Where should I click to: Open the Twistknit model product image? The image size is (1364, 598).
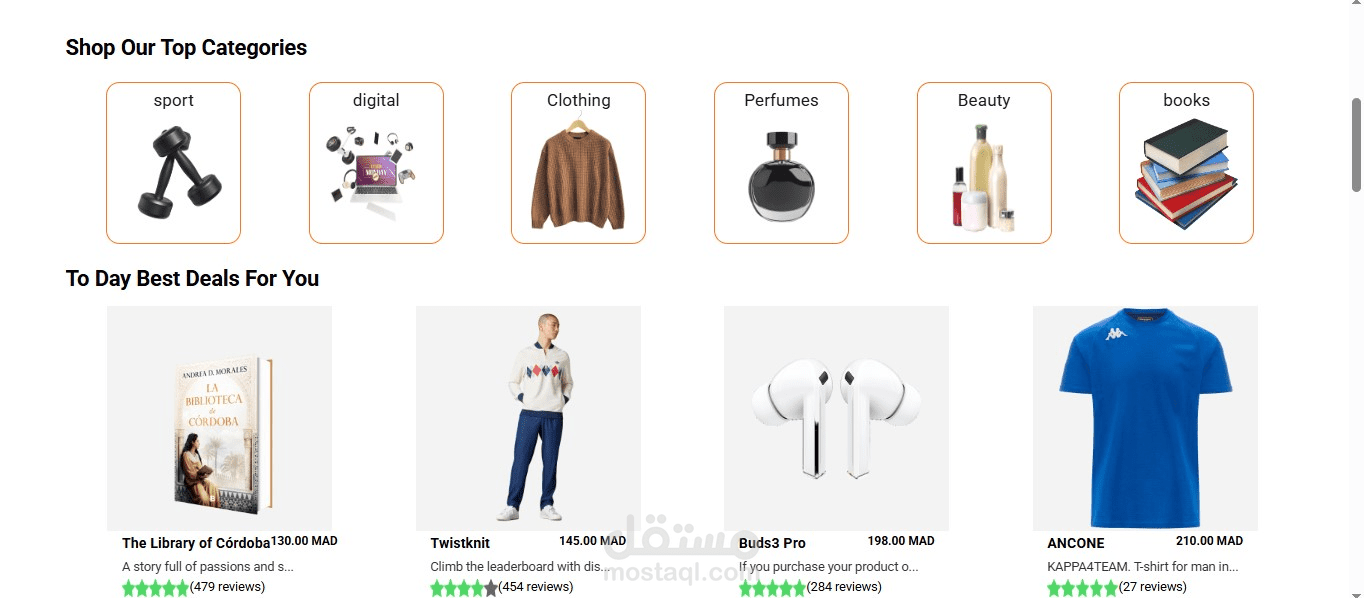528,418
